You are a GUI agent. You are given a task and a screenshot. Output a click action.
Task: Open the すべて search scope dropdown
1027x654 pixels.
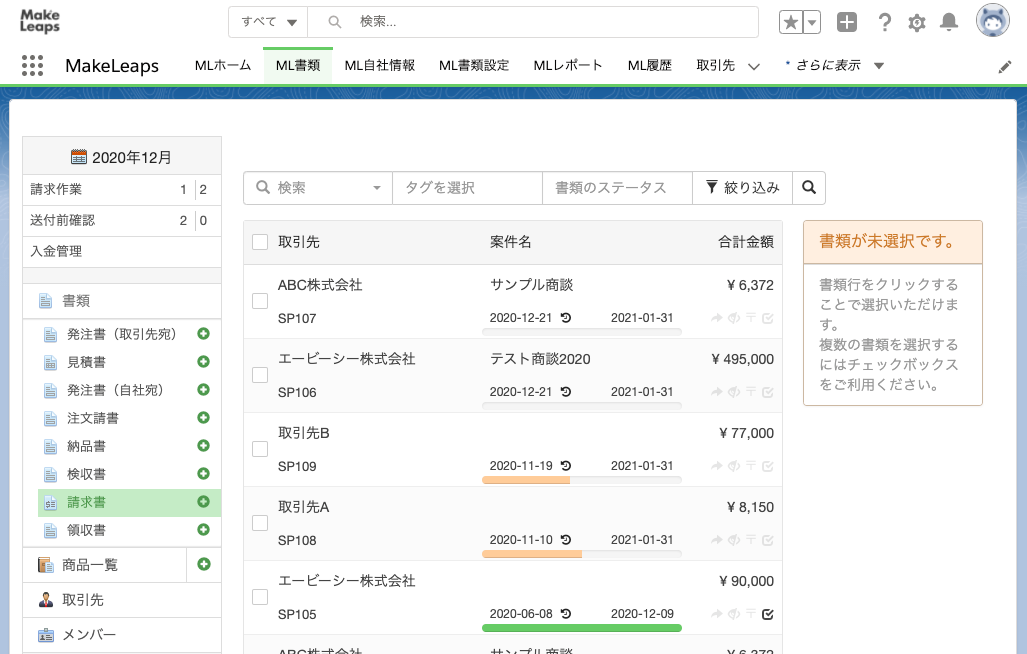pyautogui.click(x=268, y=22)
